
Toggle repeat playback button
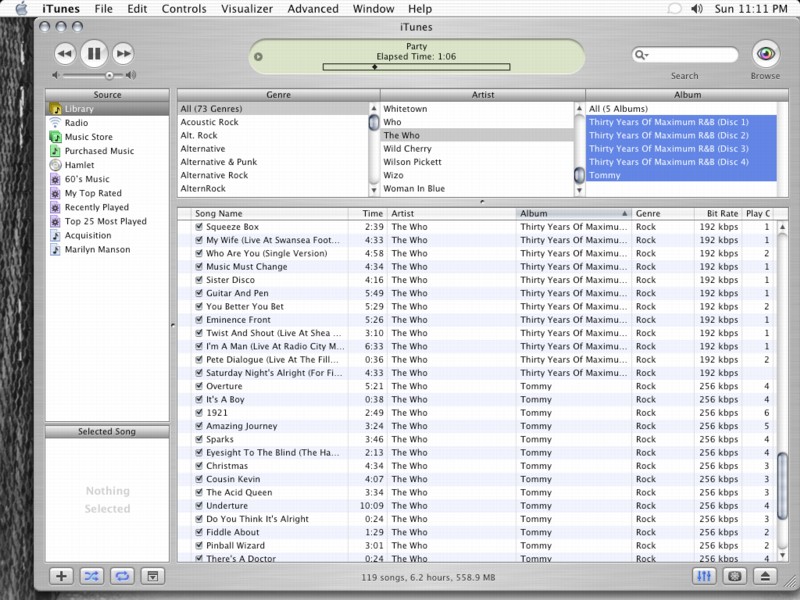(122, 576)
